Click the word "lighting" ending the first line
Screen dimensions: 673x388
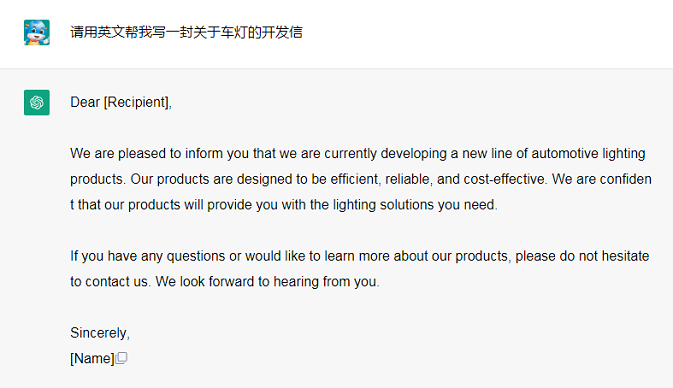coord(624,154)
